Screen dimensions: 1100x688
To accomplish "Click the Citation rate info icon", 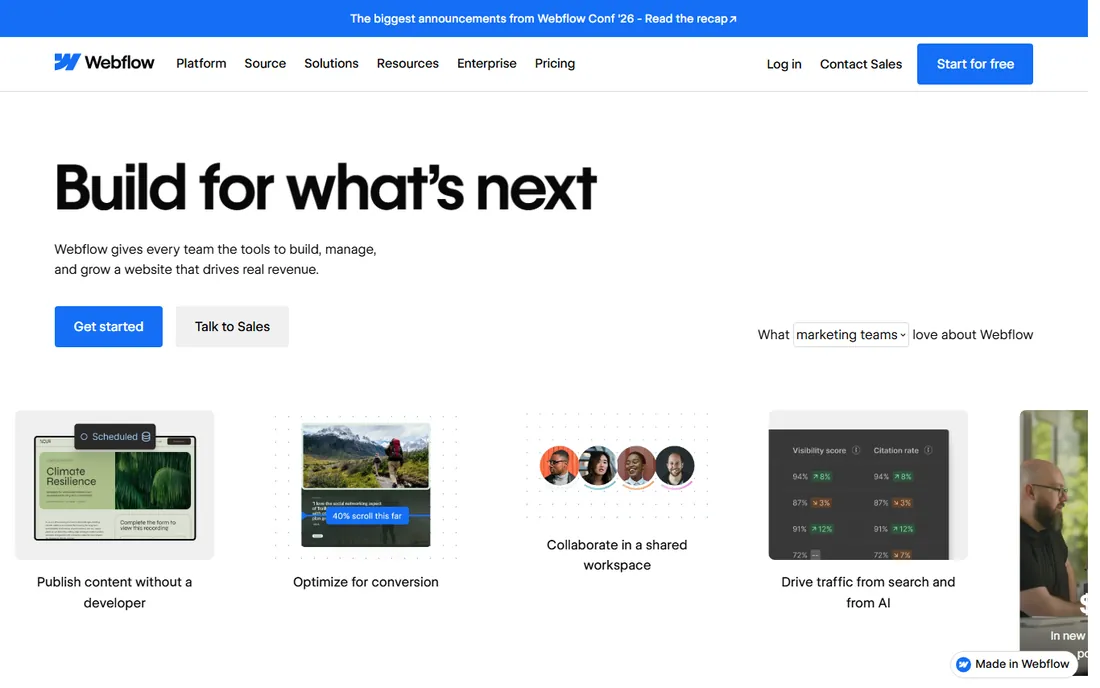I will (928, 450).
